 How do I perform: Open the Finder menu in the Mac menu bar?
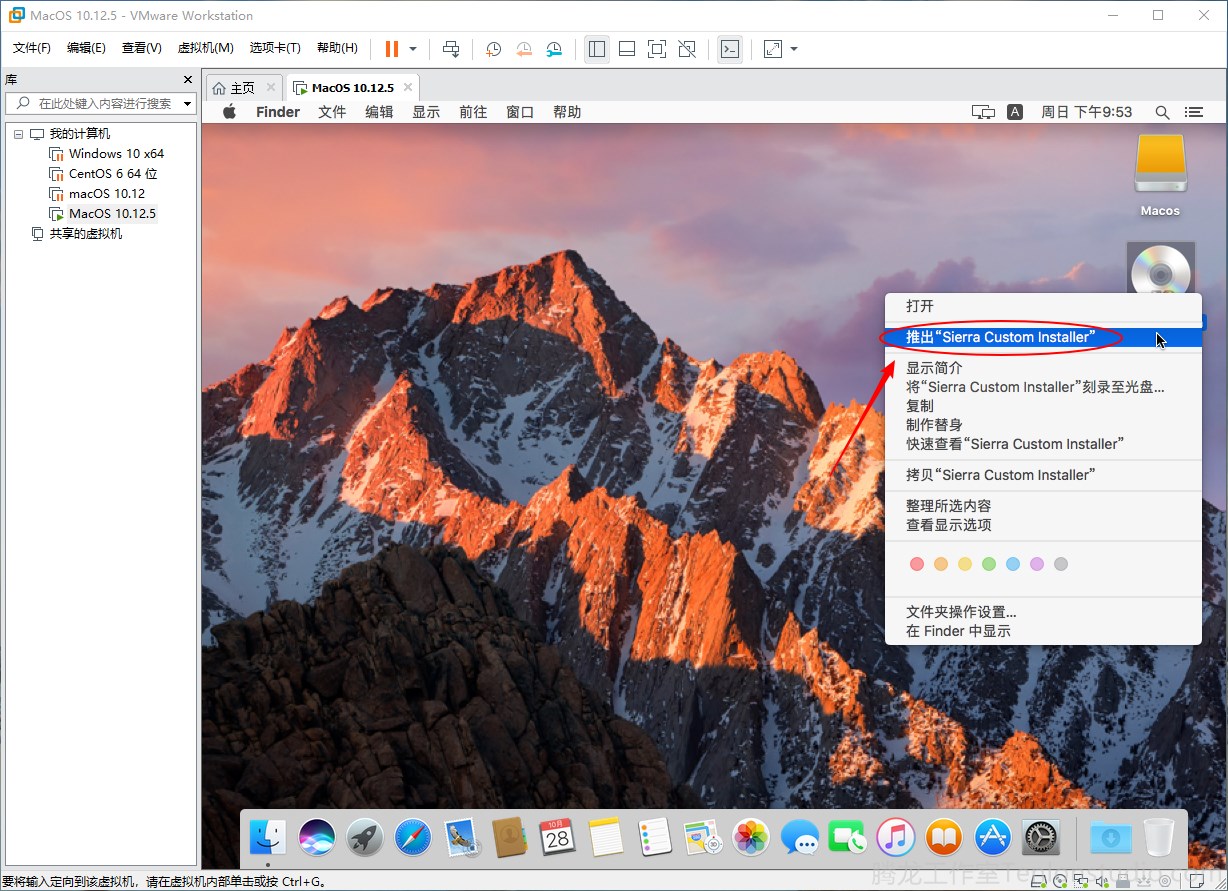pyautogui.click(x=278, y=112)
